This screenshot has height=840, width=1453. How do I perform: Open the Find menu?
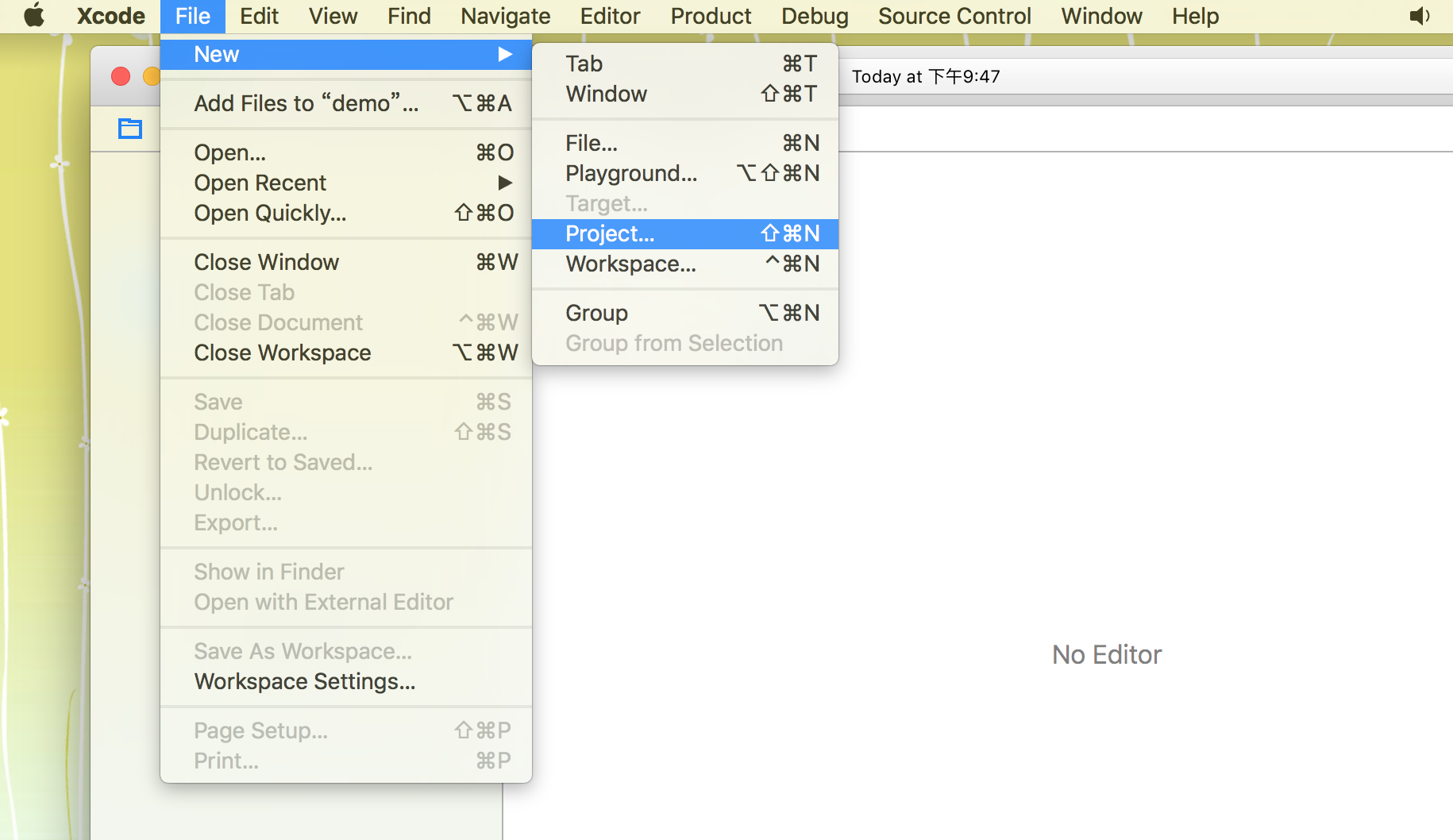[409, 16]
